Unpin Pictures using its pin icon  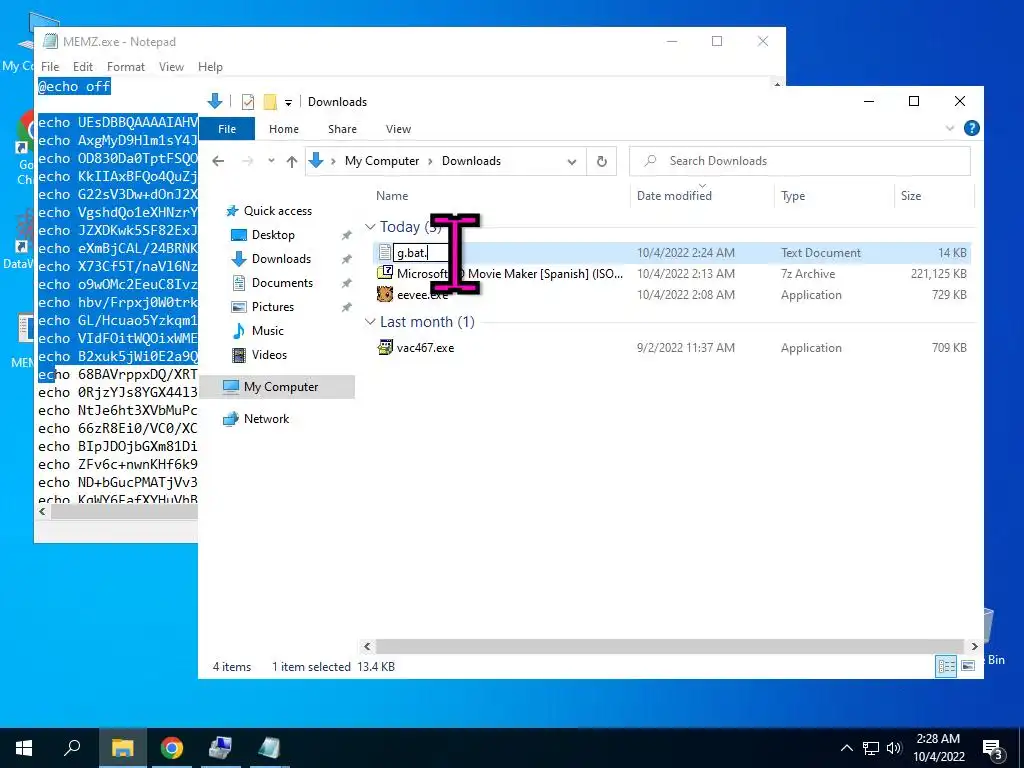click(346, 307)
